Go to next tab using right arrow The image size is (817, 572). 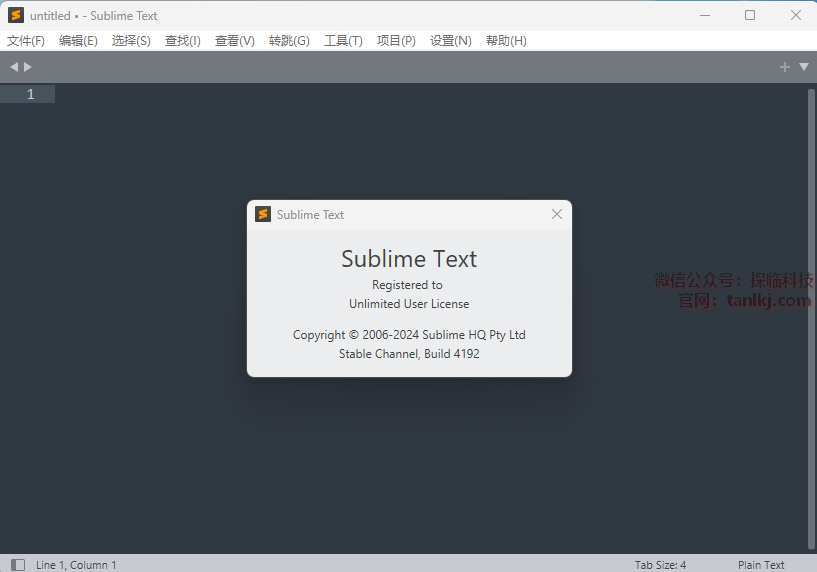[28, 67]
